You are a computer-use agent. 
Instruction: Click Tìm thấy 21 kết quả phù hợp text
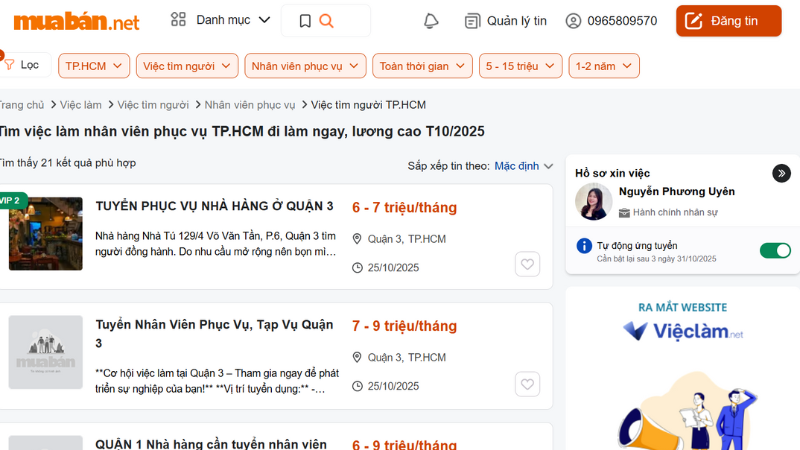pos(67,163)
